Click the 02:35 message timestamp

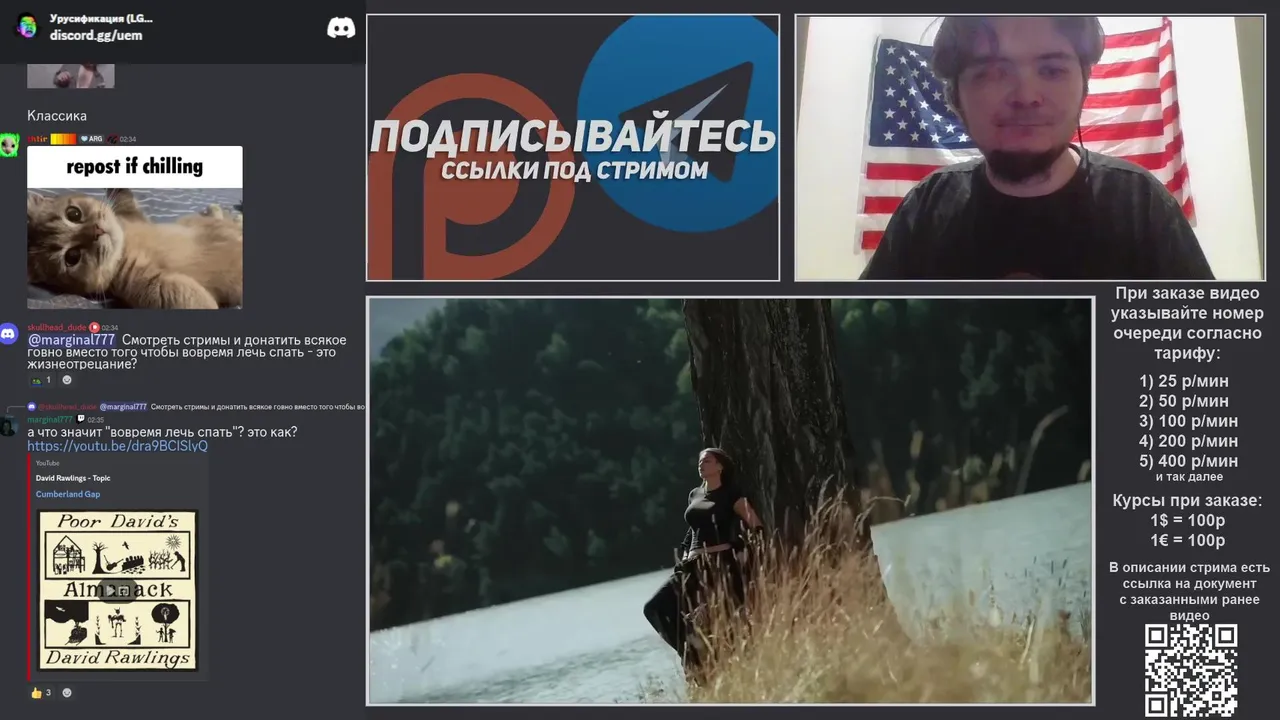[x=95, y=420]
